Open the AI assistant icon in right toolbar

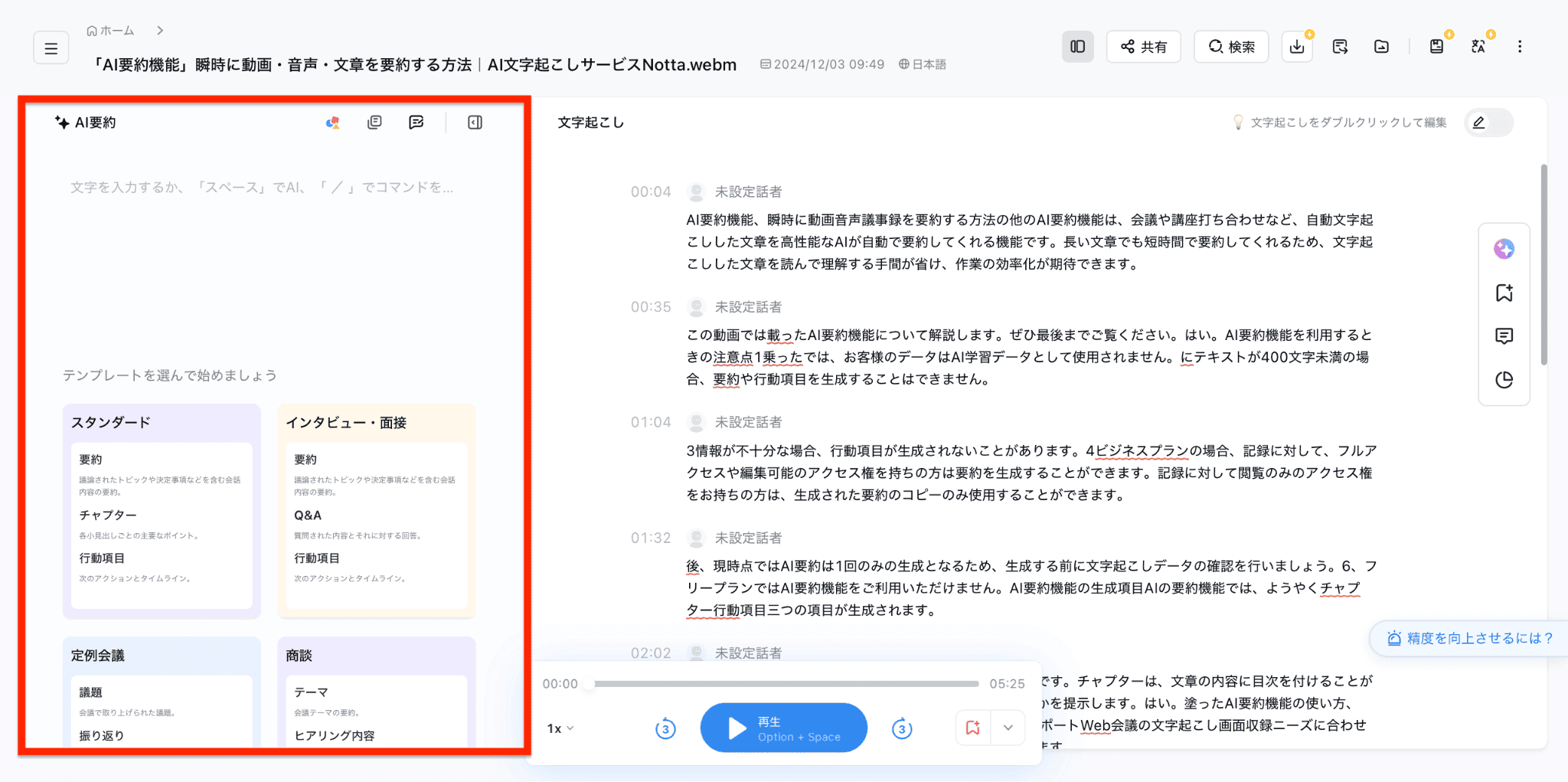[x=1504, y=249]
